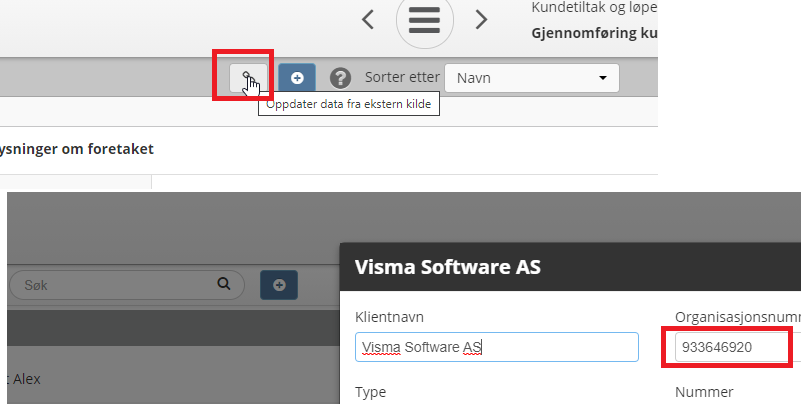Go to the next step arrow
The height and width of the screenshot is (415, 801).
coord(481,19)
